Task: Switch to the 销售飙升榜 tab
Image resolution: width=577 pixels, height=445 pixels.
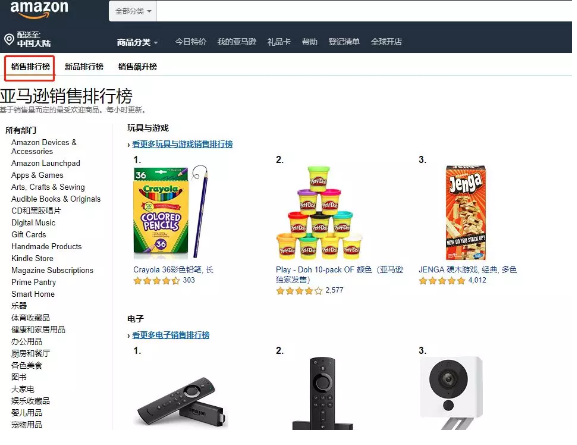Action: click(137, 67)
